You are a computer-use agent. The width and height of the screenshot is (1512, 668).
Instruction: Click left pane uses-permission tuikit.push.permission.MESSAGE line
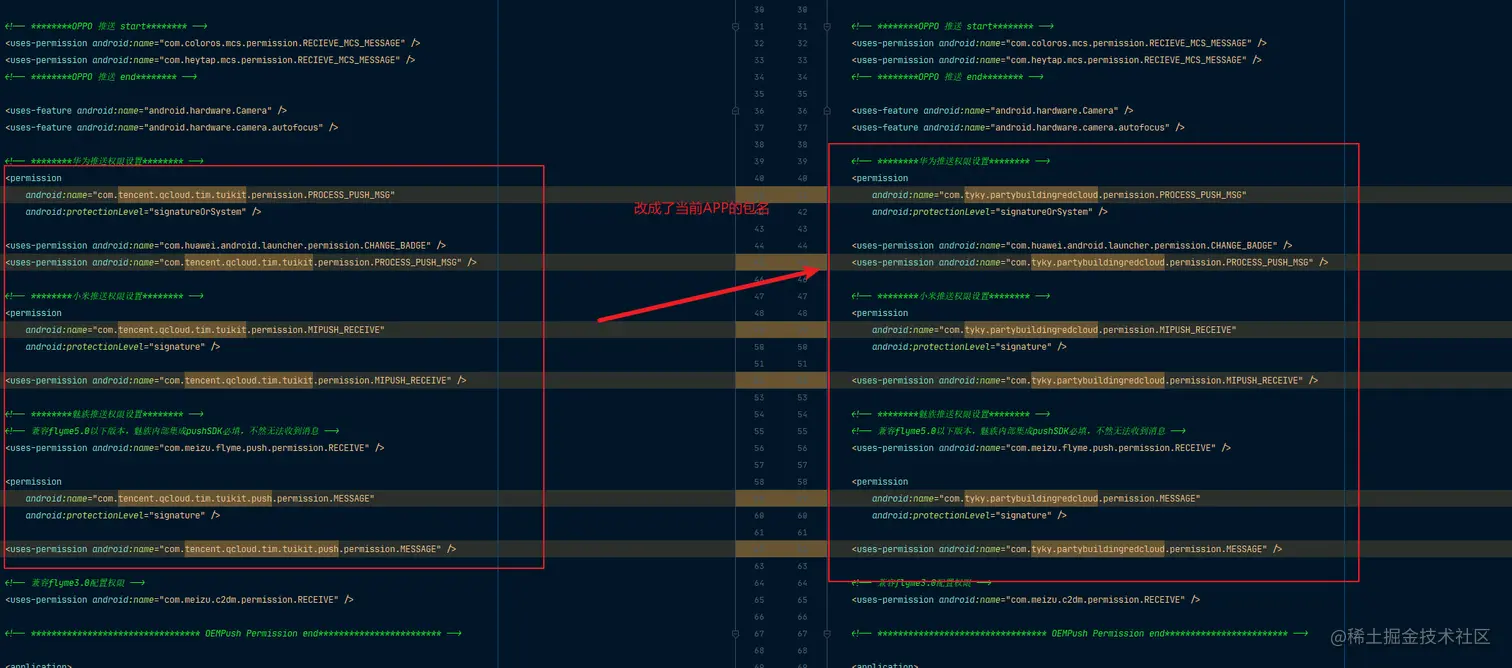tap(230, 549)
